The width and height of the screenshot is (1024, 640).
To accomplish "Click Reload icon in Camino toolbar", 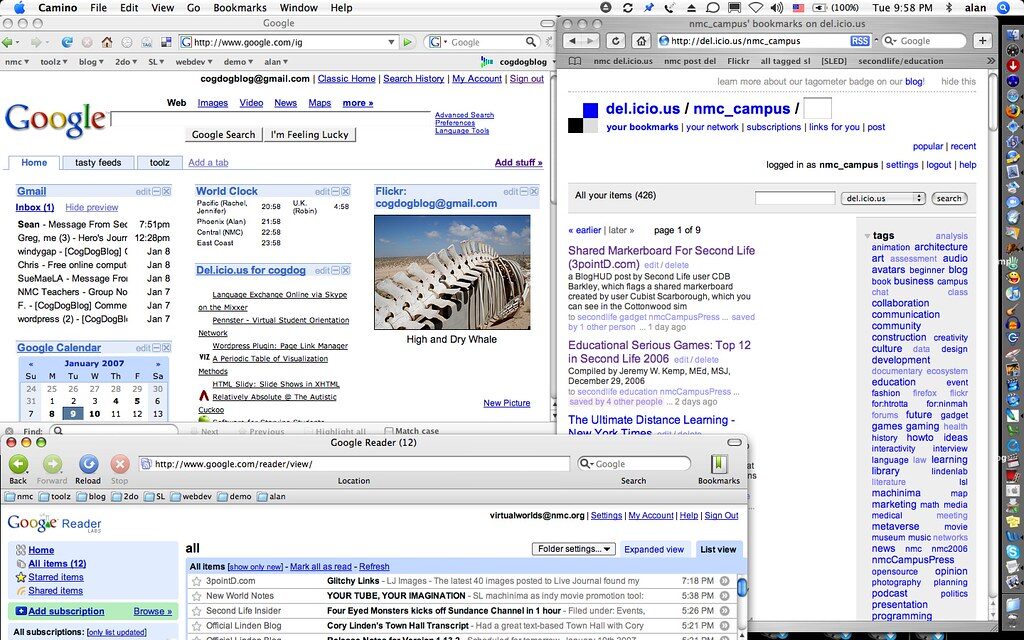I will pos(67,42).
